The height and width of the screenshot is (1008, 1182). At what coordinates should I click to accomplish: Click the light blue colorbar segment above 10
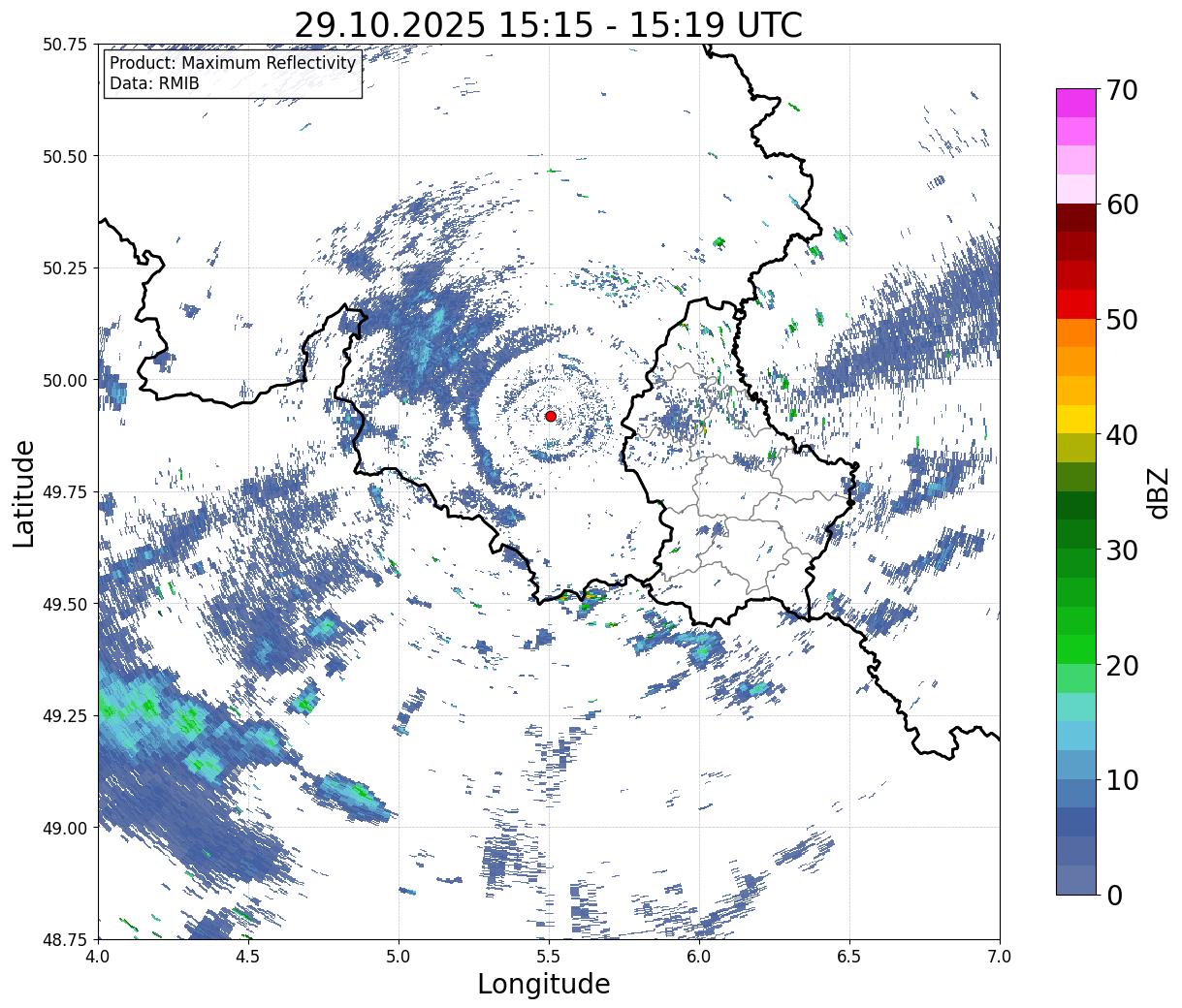click(1076, 736)
